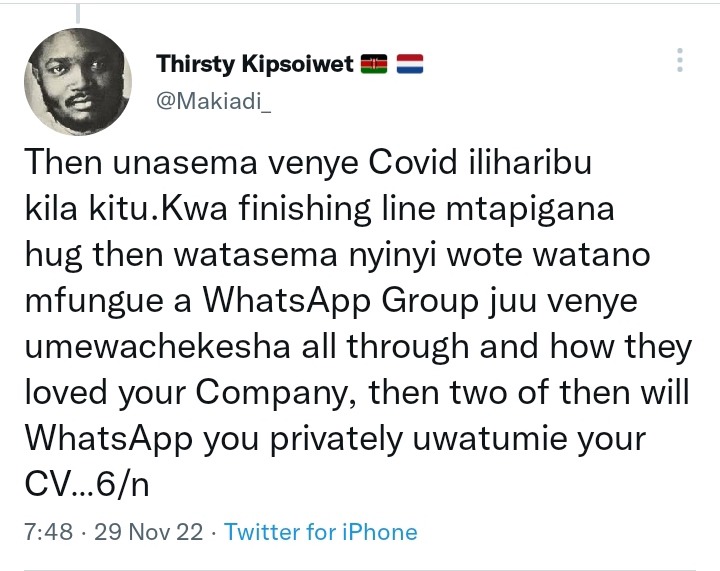Click the WhatsApp Group phrase in tweet
The image size is (720, 571).
[341, 300]
